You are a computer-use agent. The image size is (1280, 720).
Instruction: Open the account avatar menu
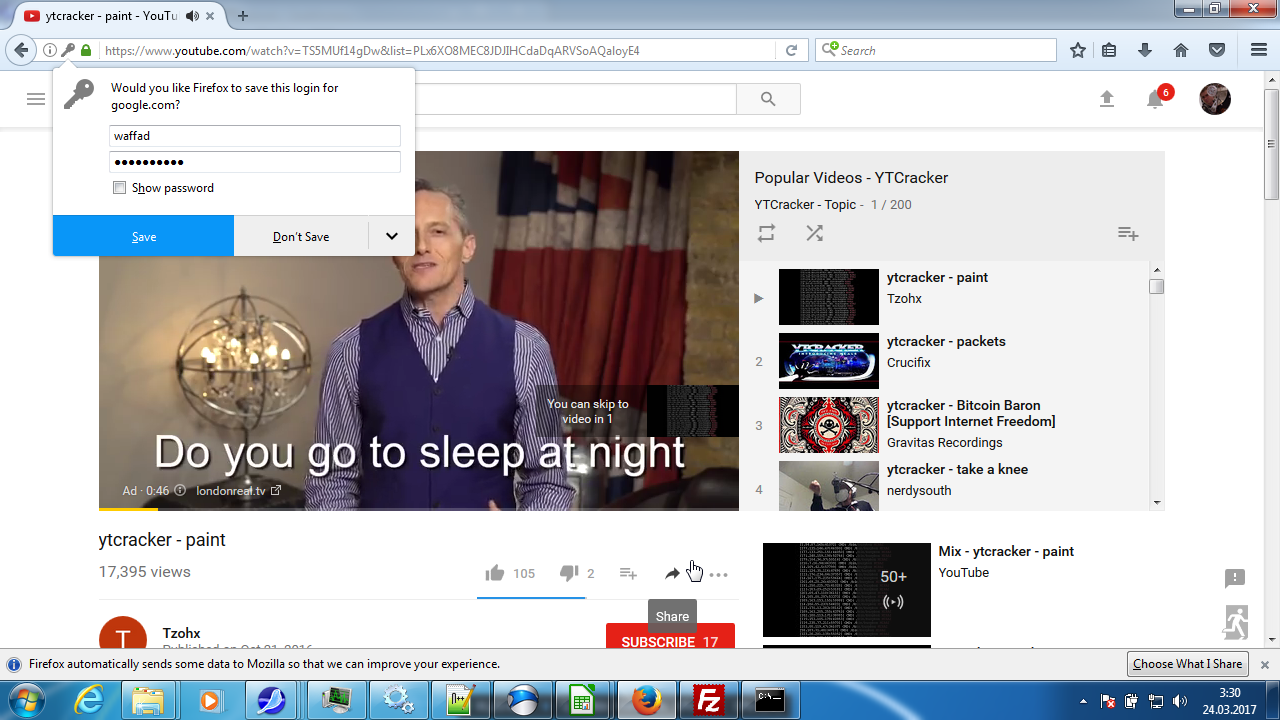(1215, 99)
